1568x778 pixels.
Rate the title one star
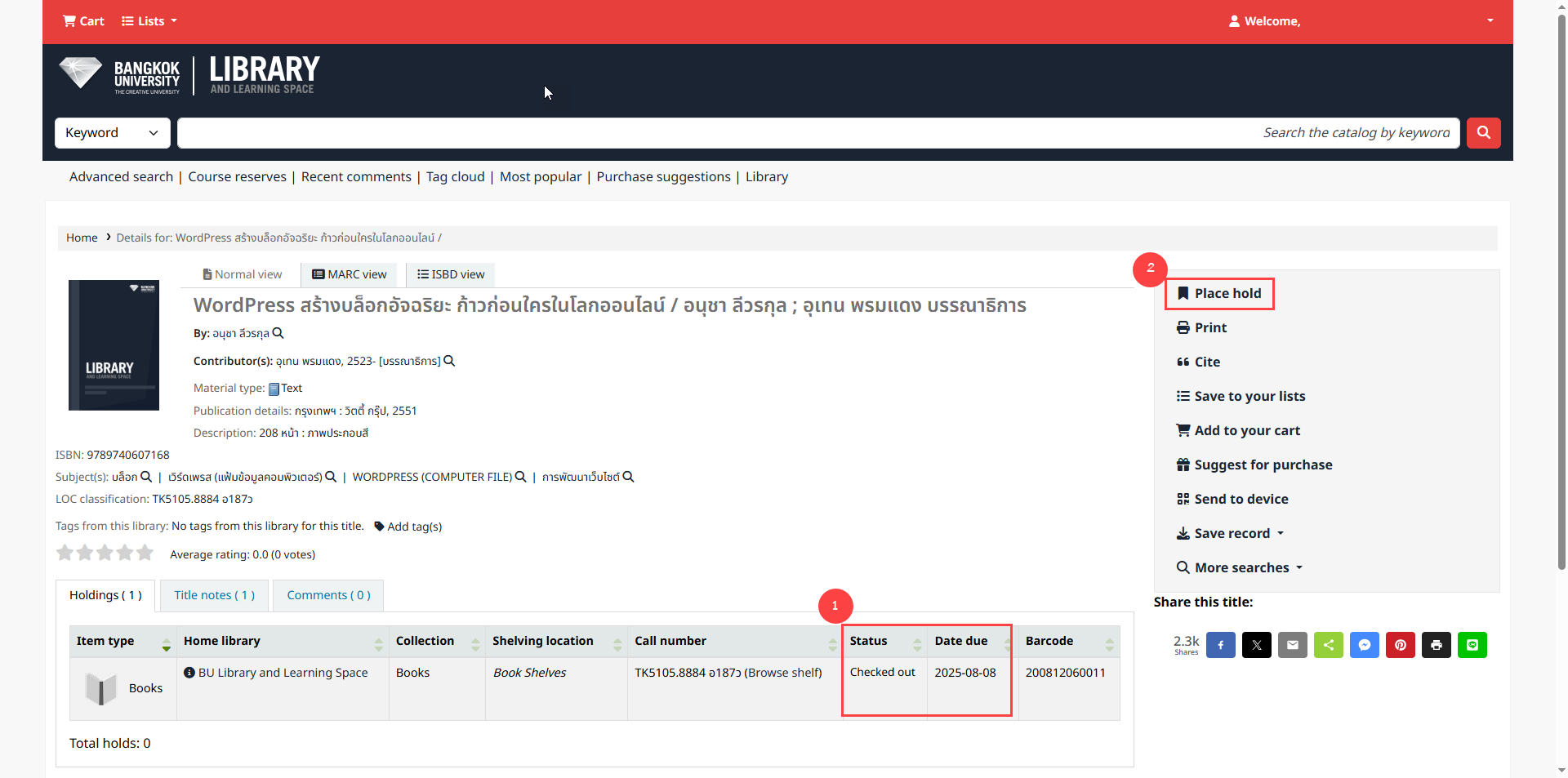coord(65,553)
